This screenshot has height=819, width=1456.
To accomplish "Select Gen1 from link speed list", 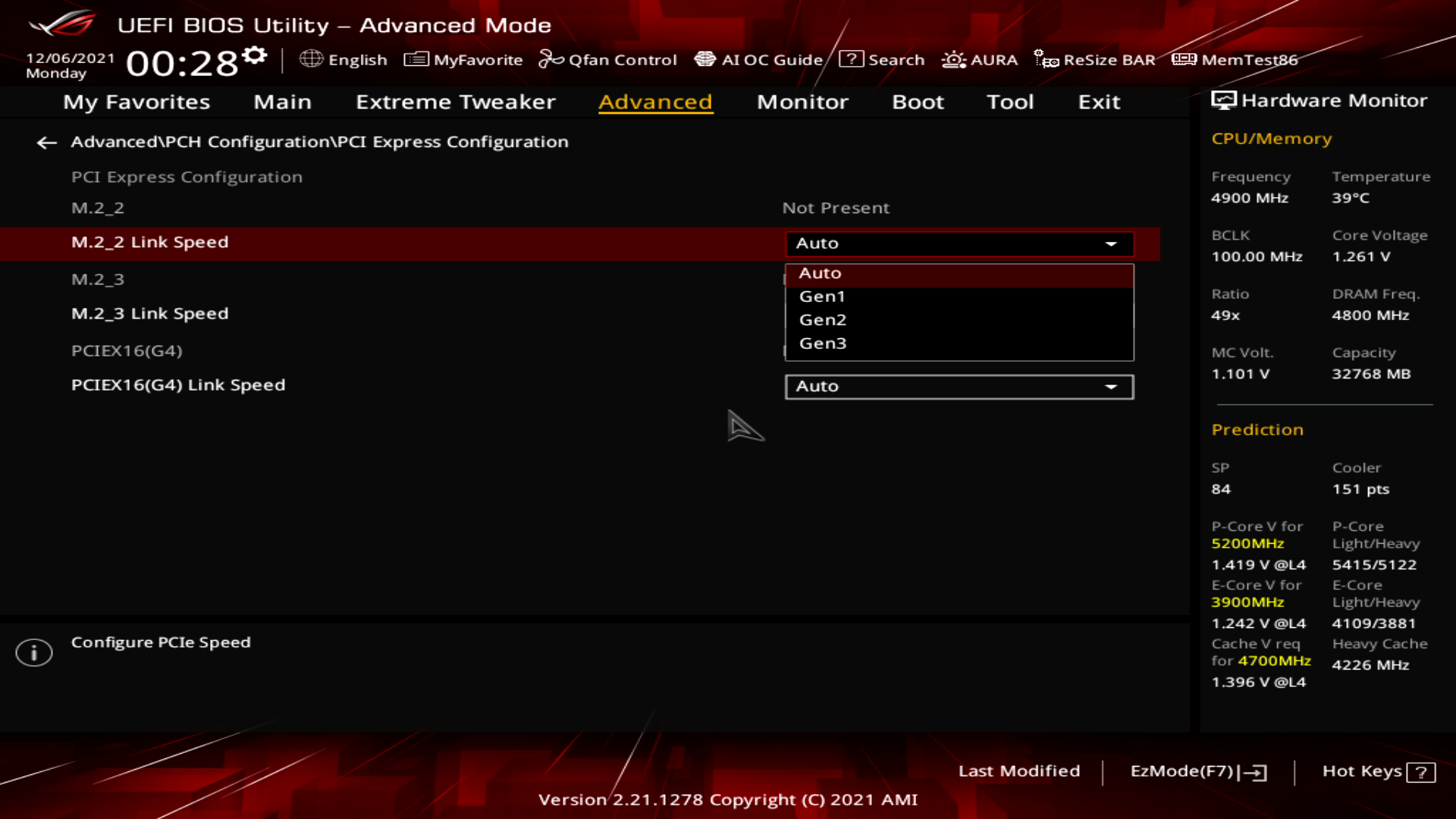I will (x=822, y=297).
